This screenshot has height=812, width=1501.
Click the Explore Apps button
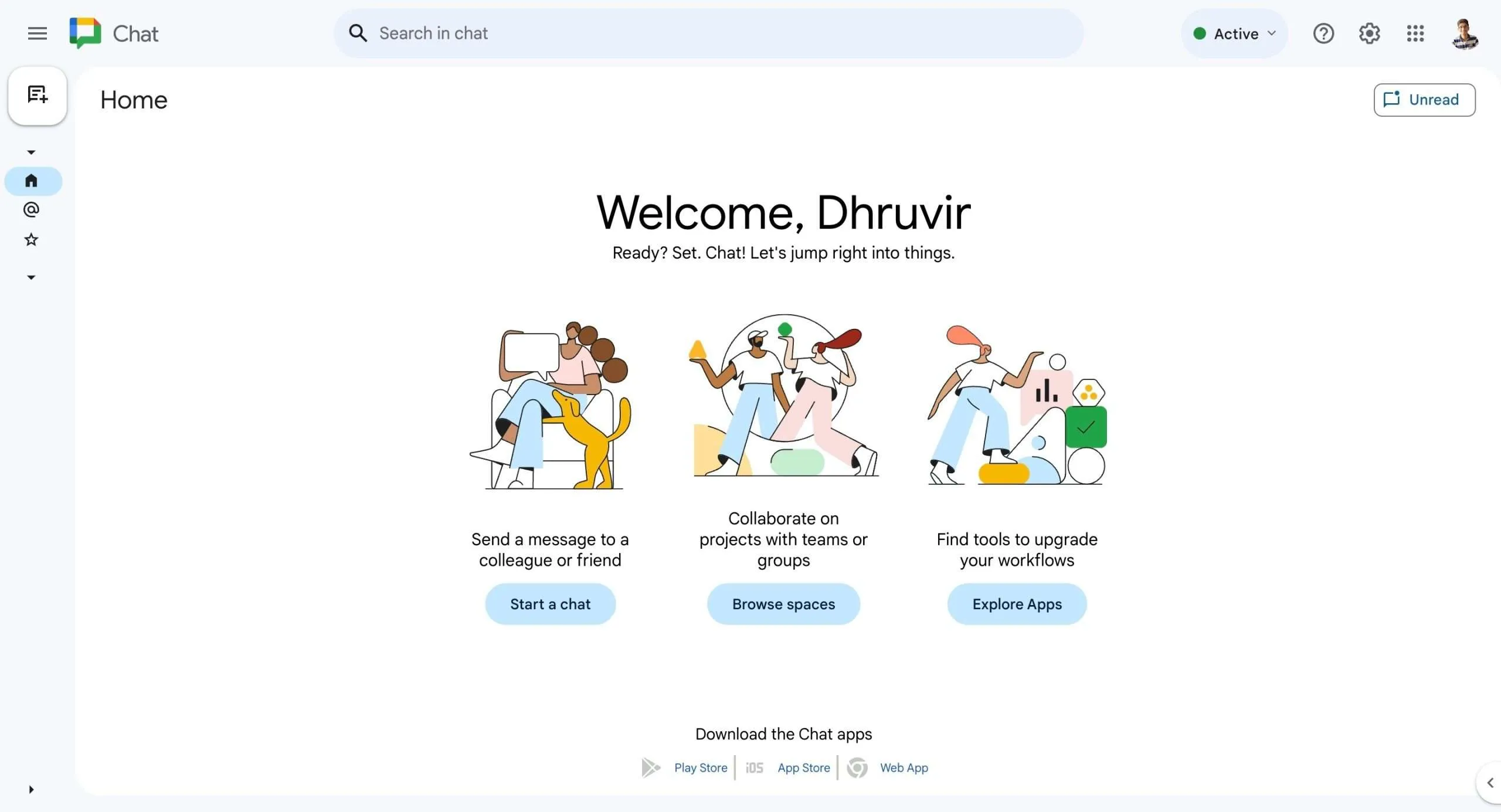[x=1017, y=604]
